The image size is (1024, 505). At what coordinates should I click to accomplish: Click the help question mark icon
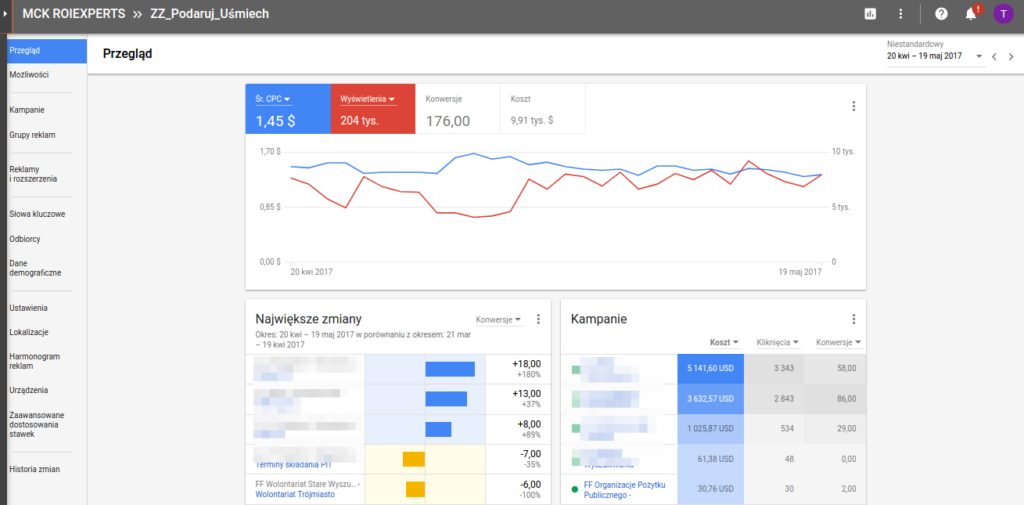coord(941,14)
